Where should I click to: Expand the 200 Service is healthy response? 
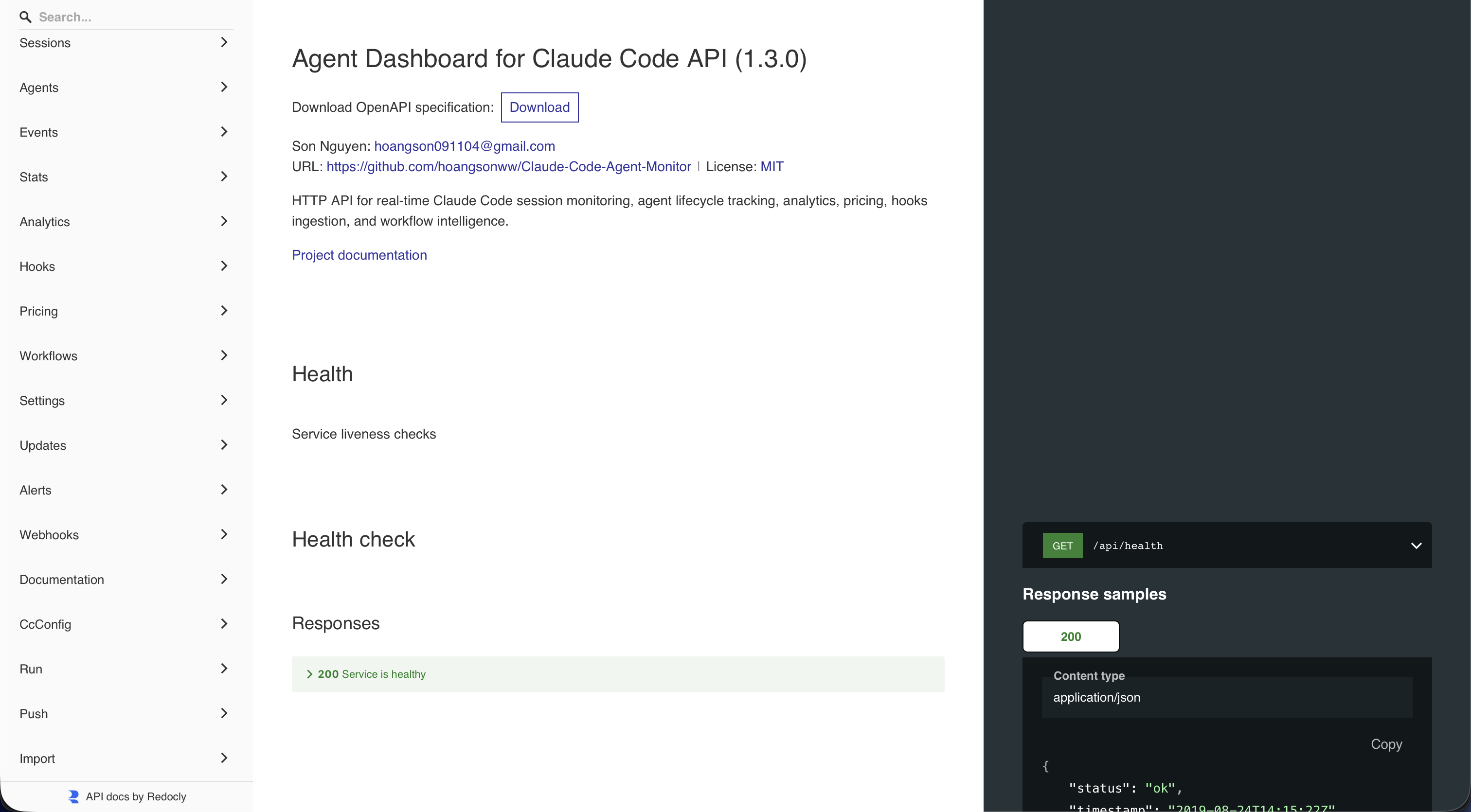[x=618, y=674]
